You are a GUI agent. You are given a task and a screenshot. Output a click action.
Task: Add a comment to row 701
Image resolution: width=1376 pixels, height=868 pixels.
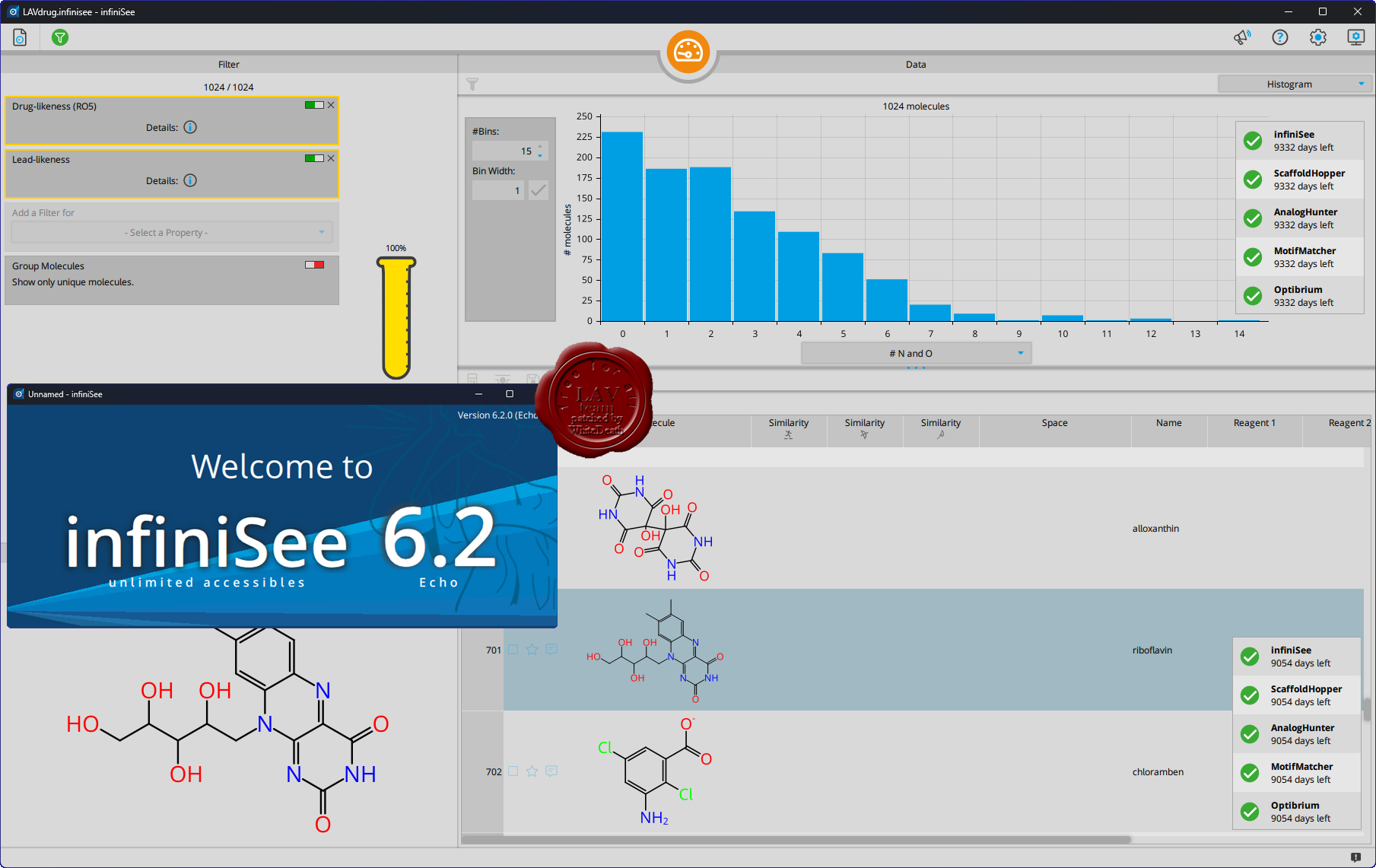click(551, 650)
